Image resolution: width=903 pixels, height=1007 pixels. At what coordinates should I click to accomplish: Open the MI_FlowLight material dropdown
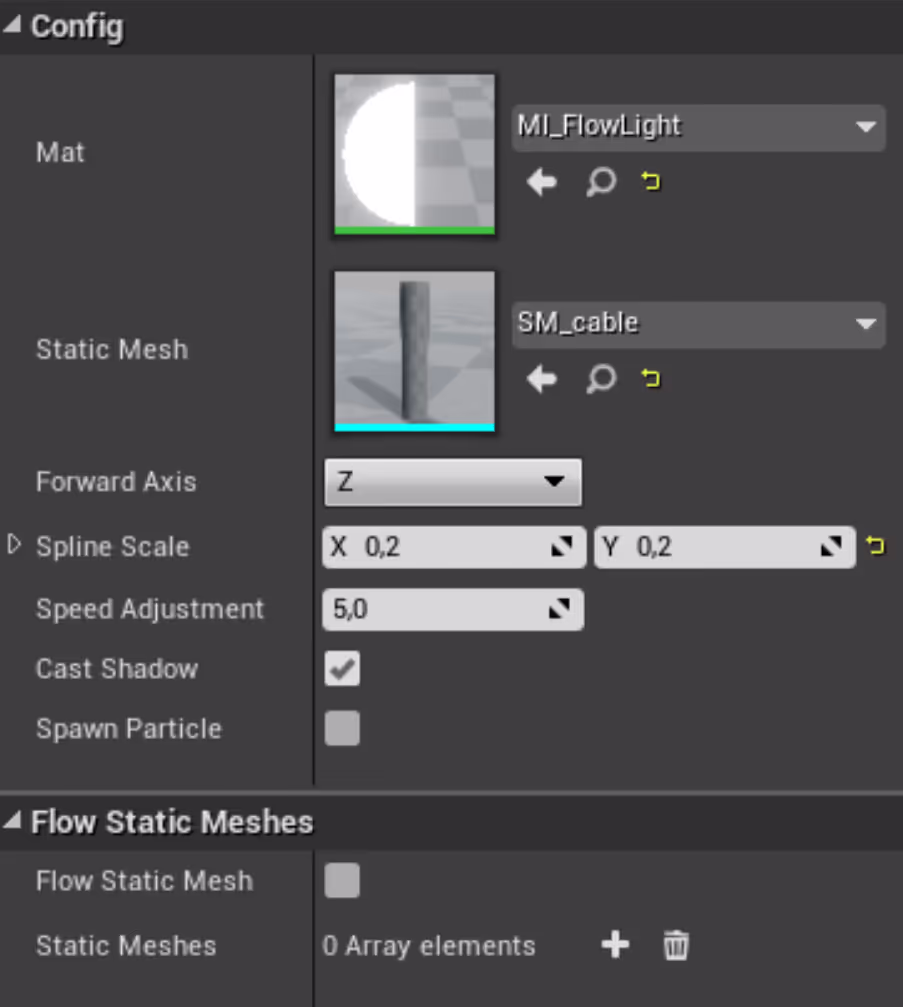point(699,127)
